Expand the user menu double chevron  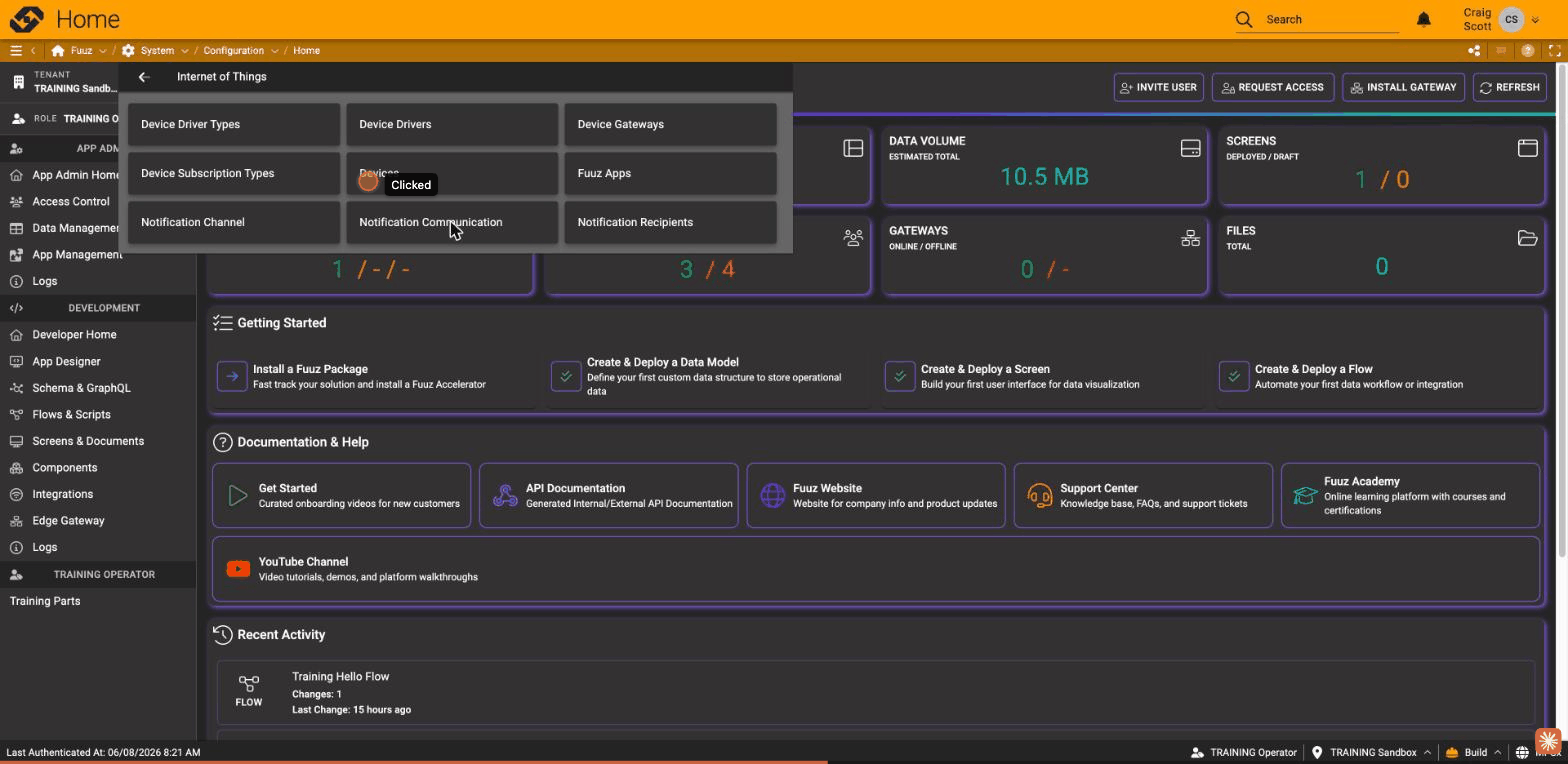coord(1535,19)
